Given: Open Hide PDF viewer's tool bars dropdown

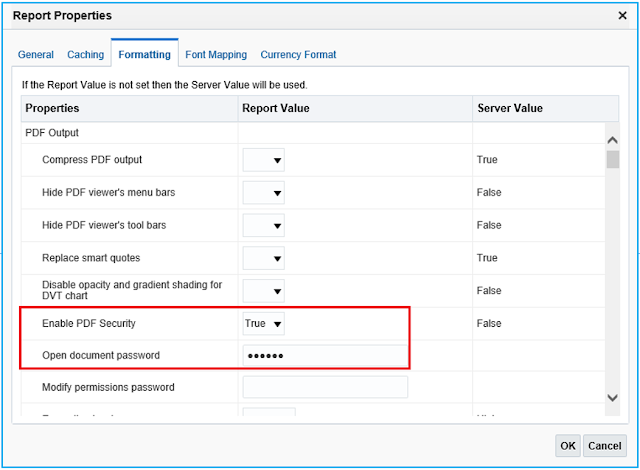Looking at the screenshot, I should [x=264, y=225].
